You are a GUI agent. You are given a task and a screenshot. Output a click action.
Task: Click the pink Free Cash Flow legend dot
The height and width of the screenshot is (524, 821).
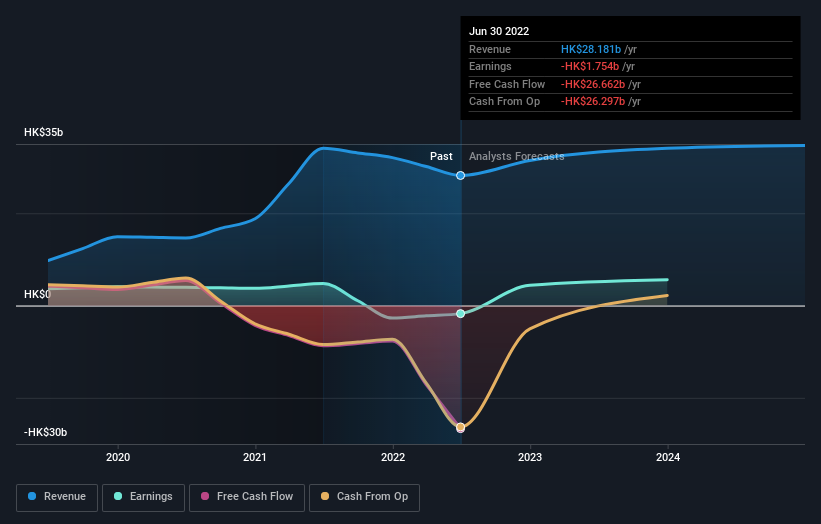coord(205,496)
